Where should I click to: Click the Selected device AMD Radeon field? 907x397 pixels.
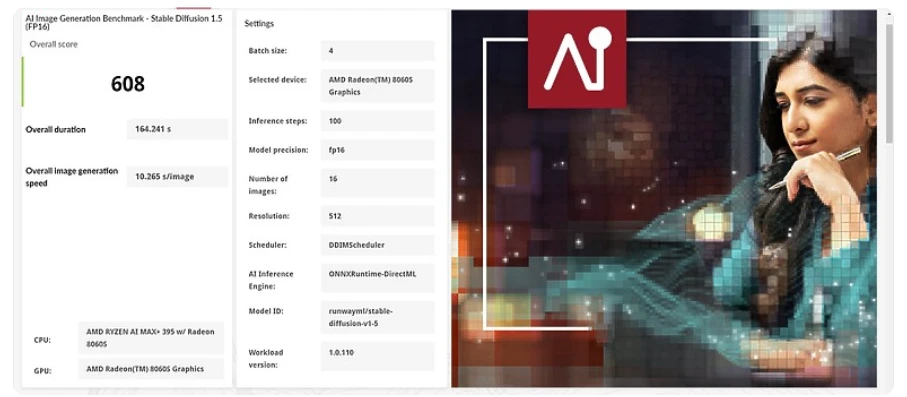click(377, 86)
